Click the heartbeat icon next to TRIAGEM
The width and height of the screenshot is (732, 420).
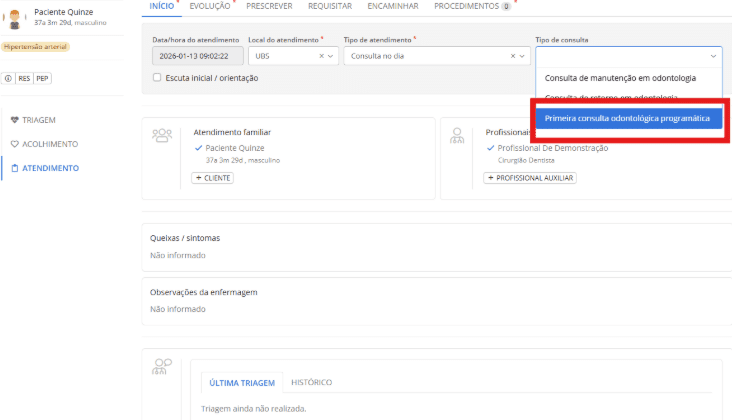click(14, 120)
